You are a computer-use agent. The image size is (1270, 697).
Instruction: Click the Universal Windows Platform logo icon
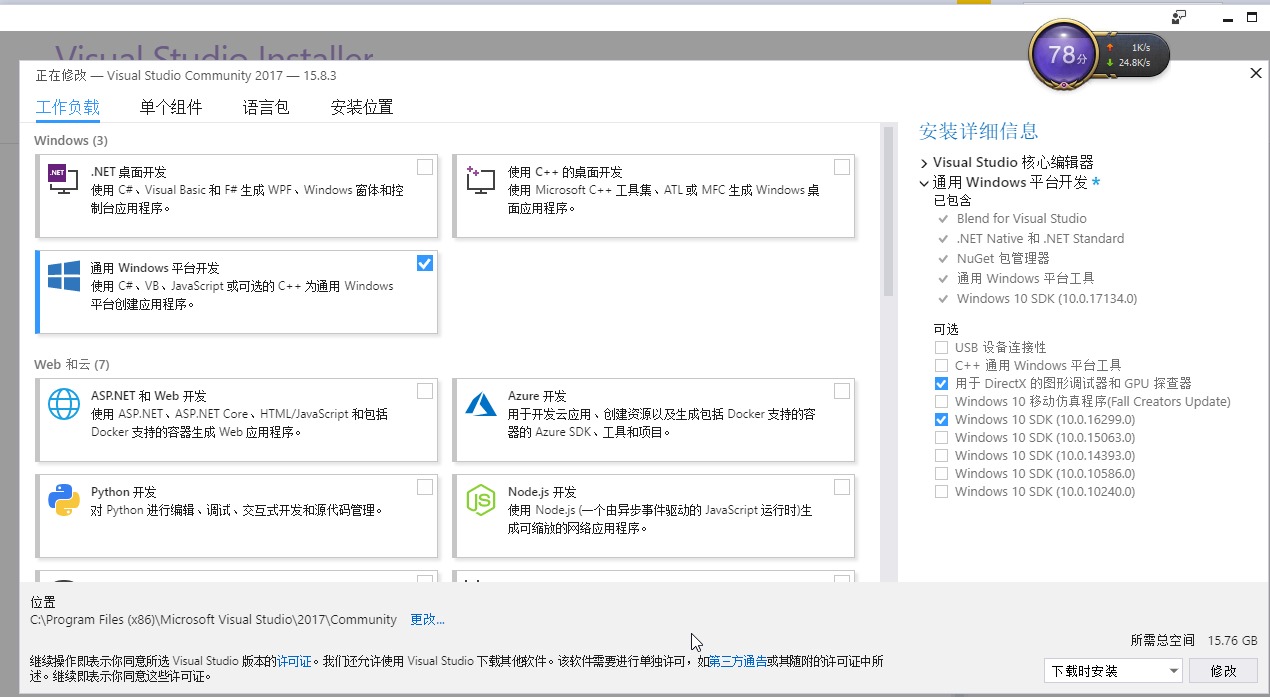tap(64, 276)
